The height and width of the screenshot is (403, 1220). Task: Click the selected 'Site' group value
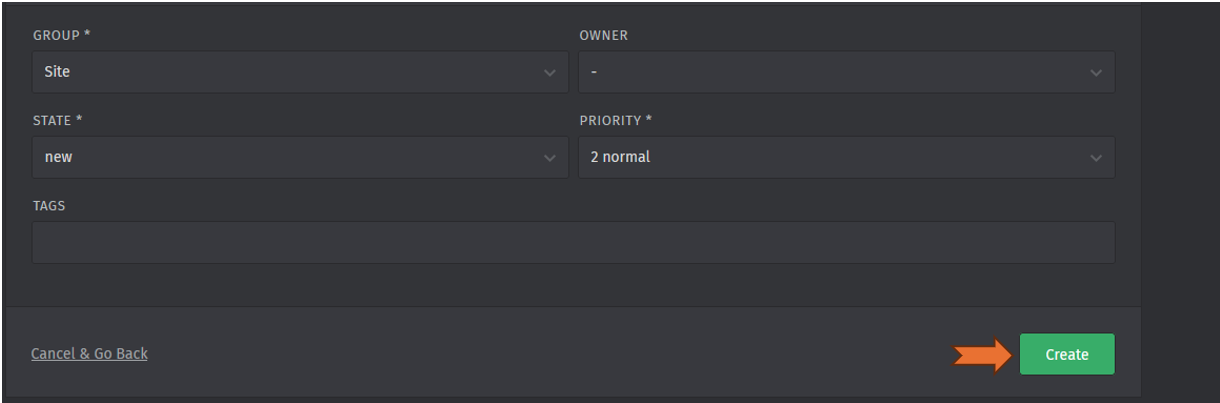pos(57,72)
